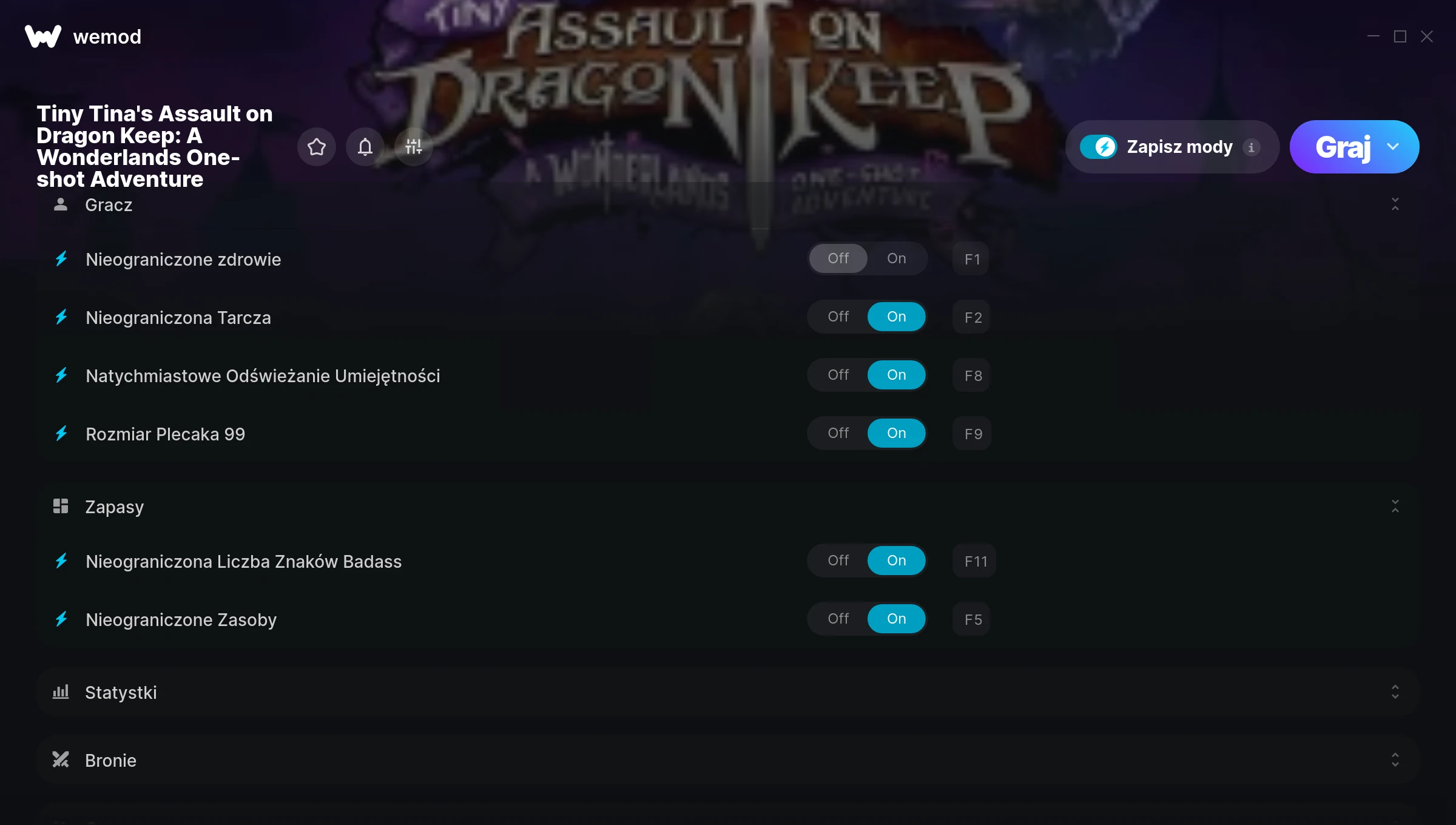Viewport: 1456px width, 825px height.
Task: Click the F5 hotkey for Nieograniczone Zasoby
Action: [972, 619]
